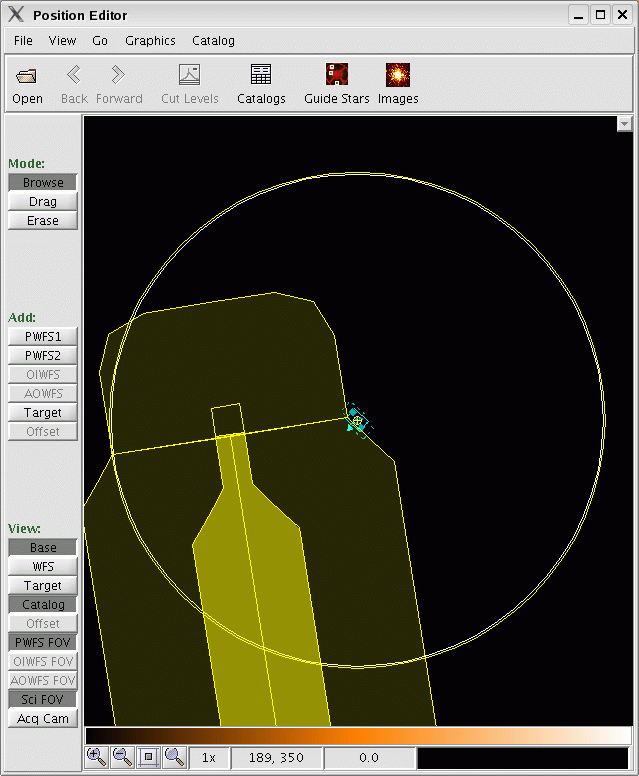Expand the dropdown arrow at image corner
Viewport: 639px width, 776px height.
click(x=624, y=124)
